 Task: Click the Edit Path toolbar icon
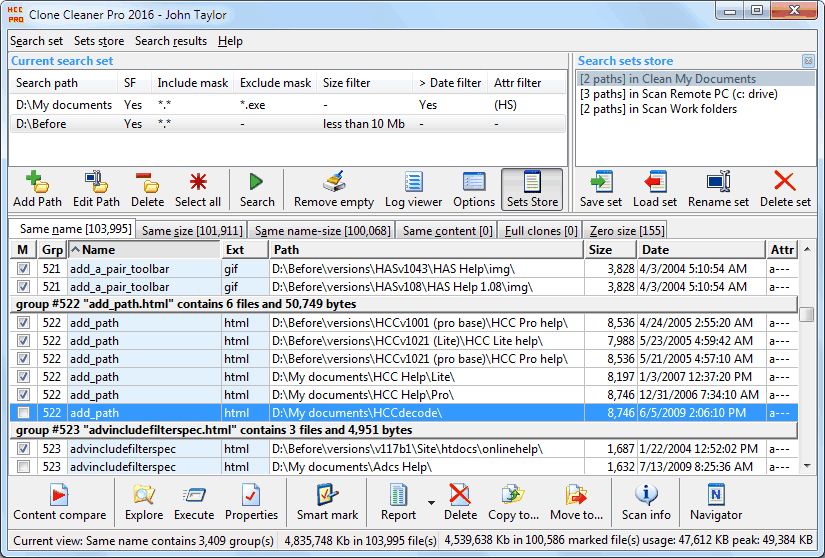tap(96, 182)
